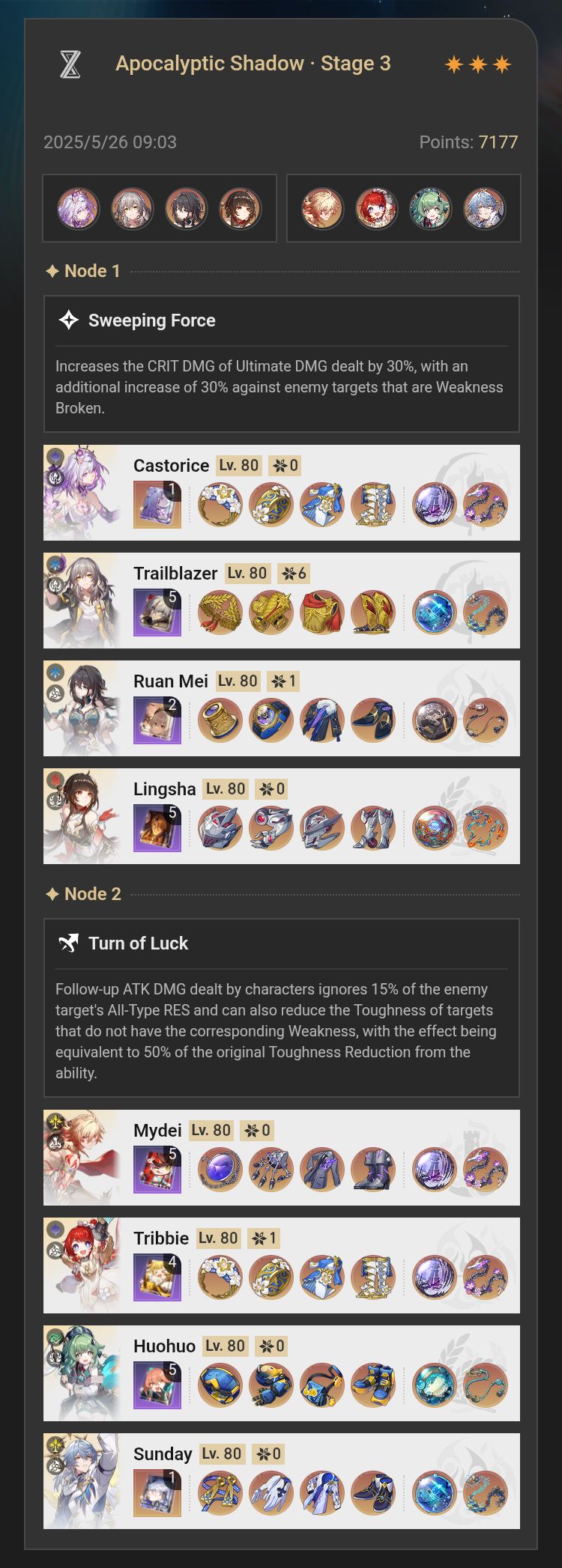This screenshot has height=1568, width=562.
Task: Select Sunday avatar in second team
Action: coord(484,208)
